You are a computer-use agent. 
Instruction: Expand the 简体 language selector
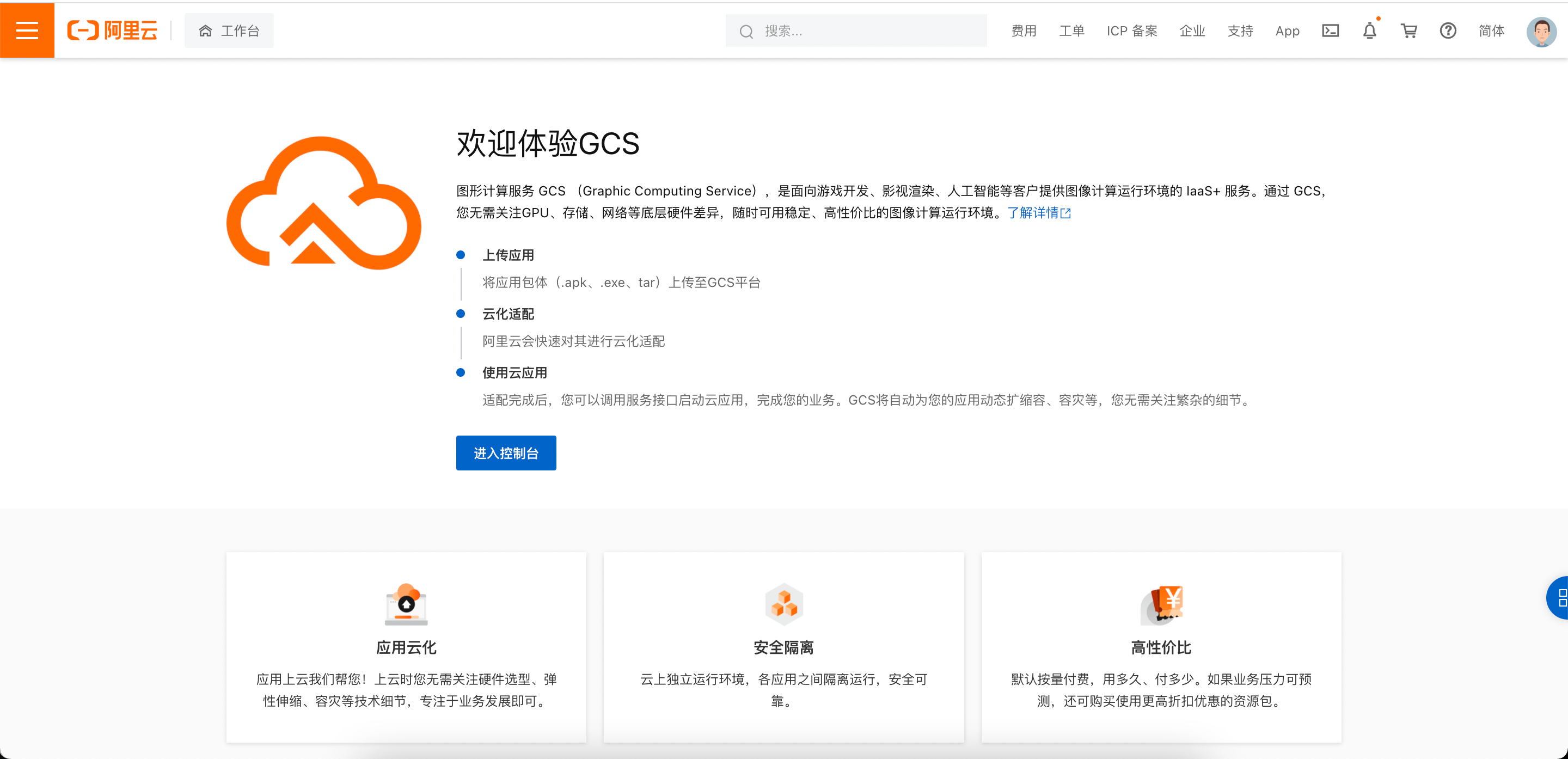[x=1491, y=30]
